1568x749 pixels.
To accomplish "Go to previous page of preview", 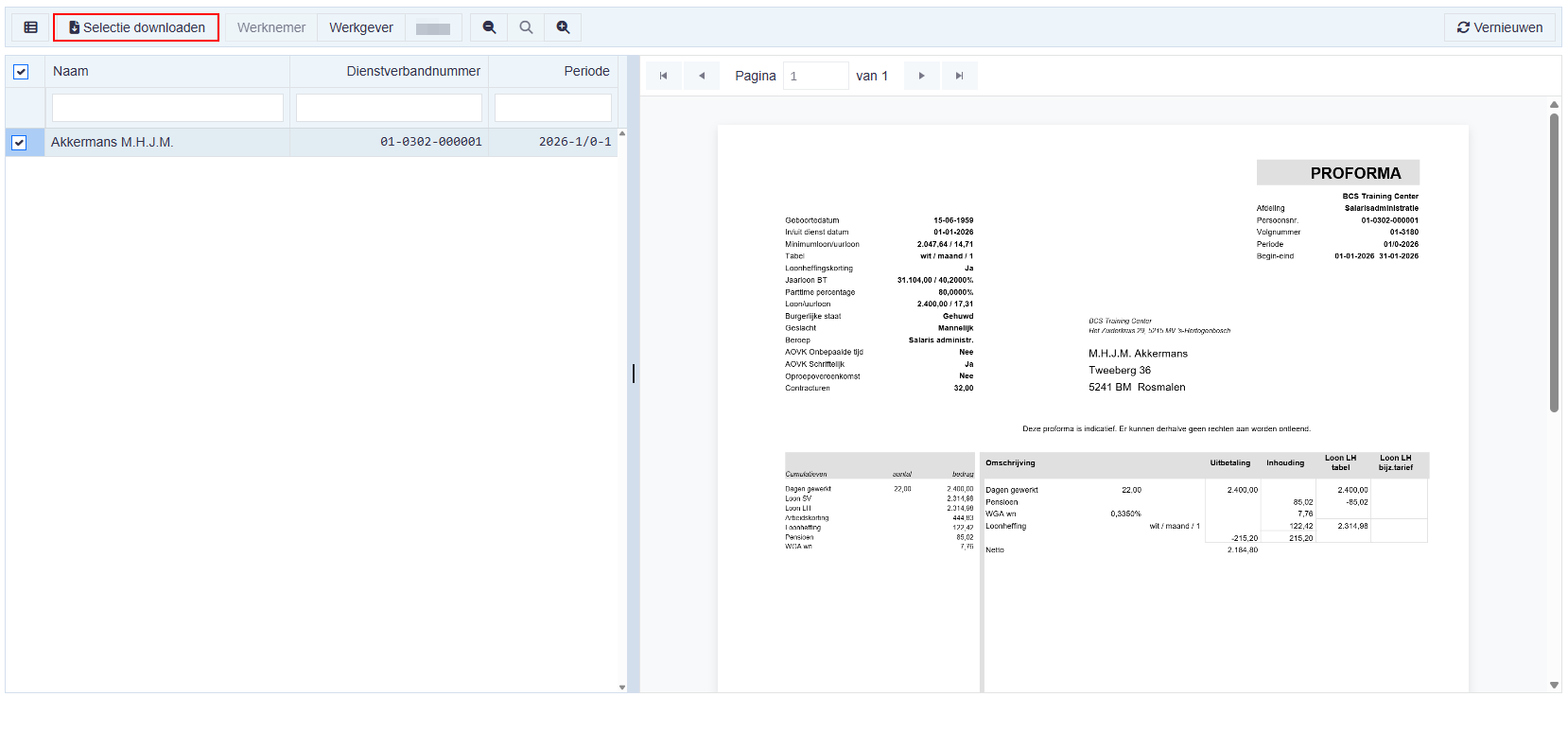I will coord(702,76).
